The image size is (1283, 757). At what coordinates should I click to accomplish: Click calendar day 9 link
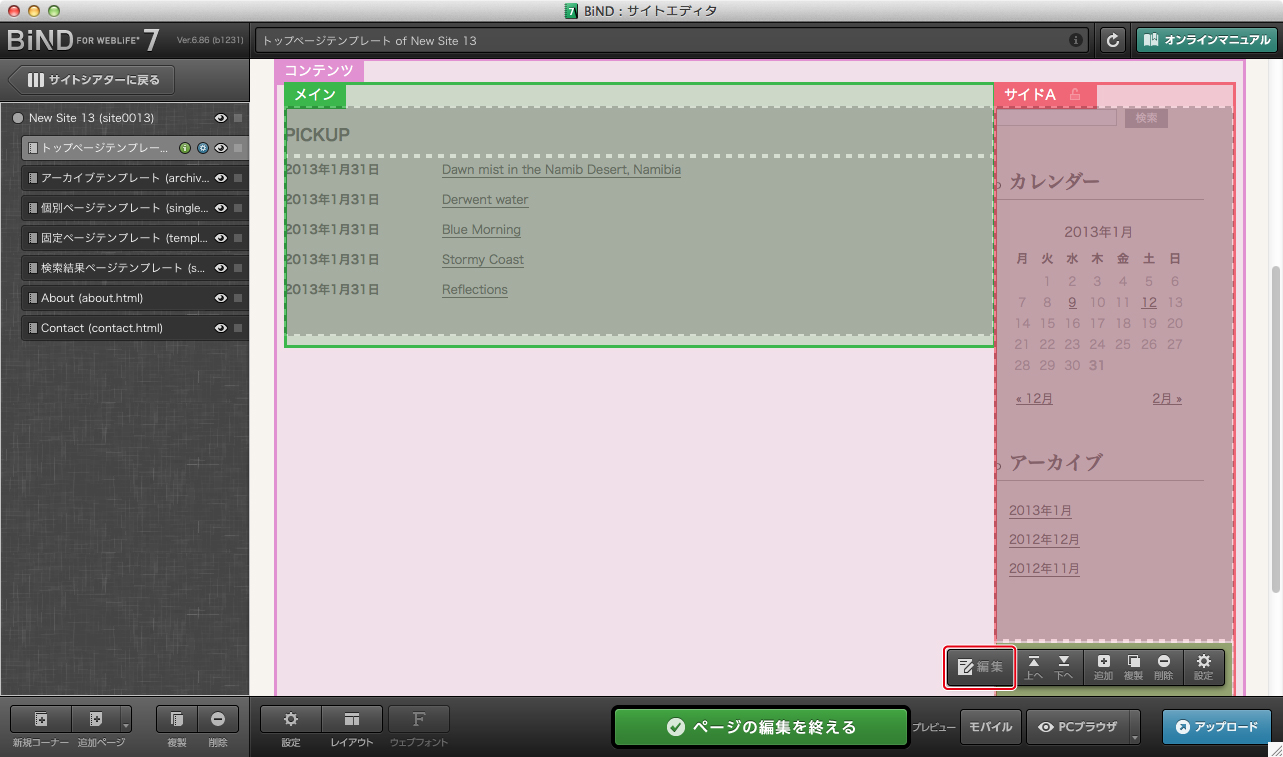click(x=1072, y=302)
